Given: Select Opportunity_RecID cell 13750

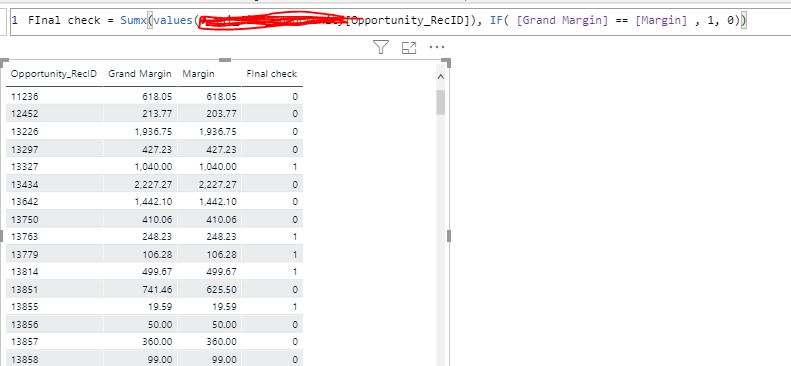Looking at the screenshot, I should 25,219.
